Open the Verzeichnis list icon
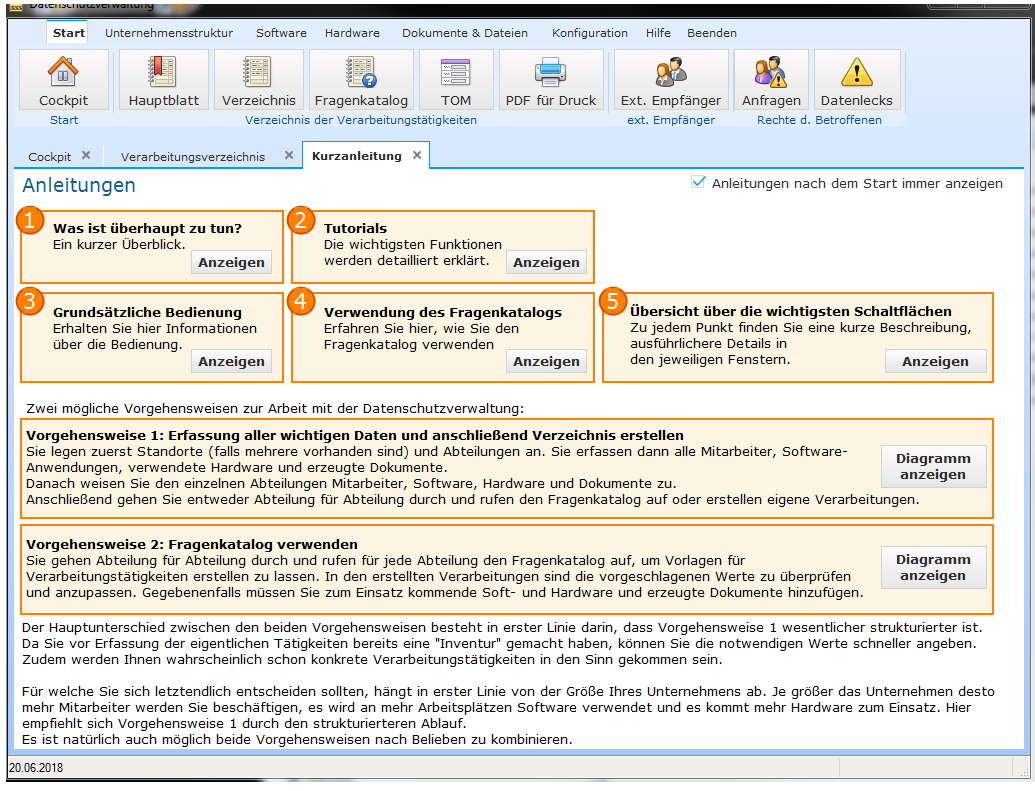 258,80
